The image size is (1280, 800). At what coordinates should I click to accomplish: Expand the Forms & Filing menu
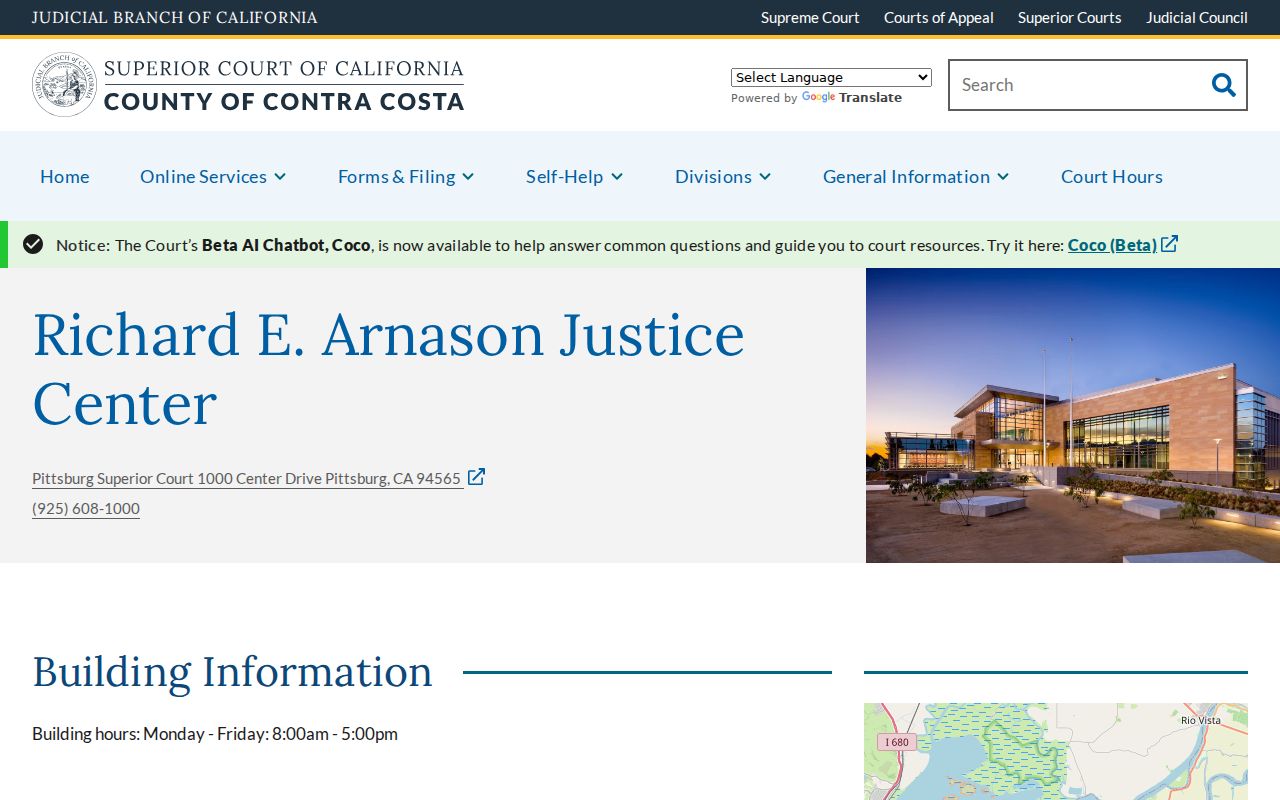(406, 176)
